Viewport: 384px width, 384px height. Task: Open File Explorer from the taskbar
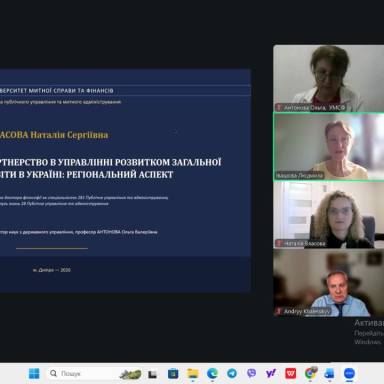193,374
